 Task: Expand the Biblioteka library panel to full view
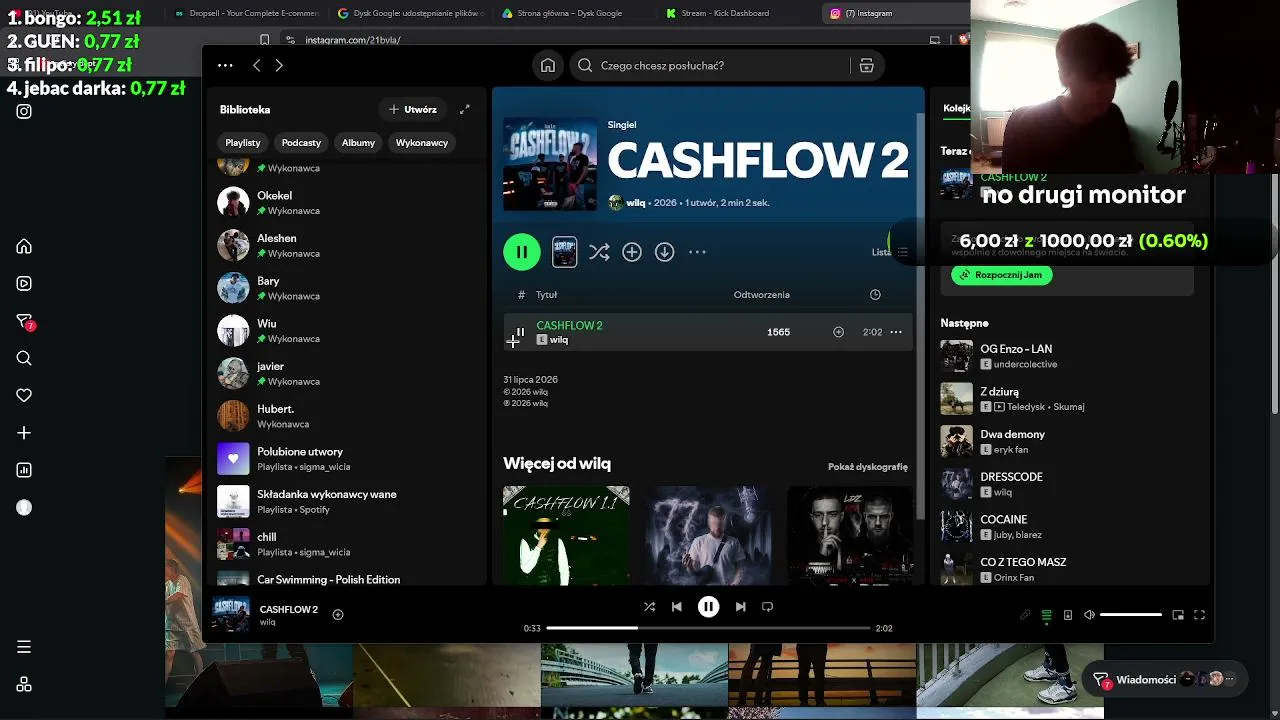pos(465,109)
